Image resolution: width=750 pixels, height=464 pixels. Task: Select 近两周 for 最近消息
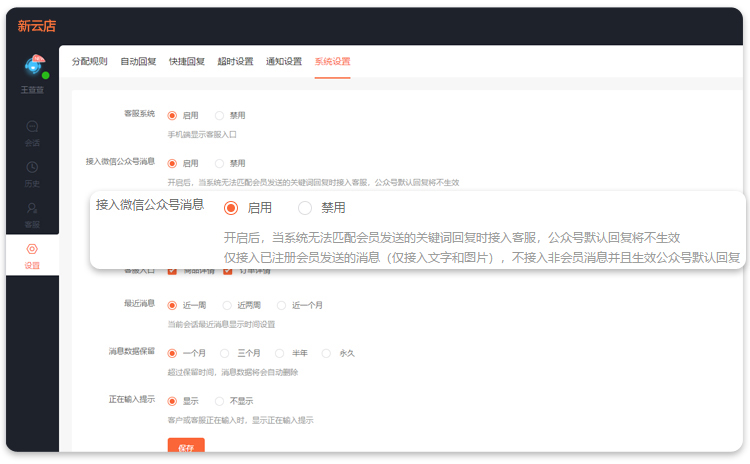227,305
